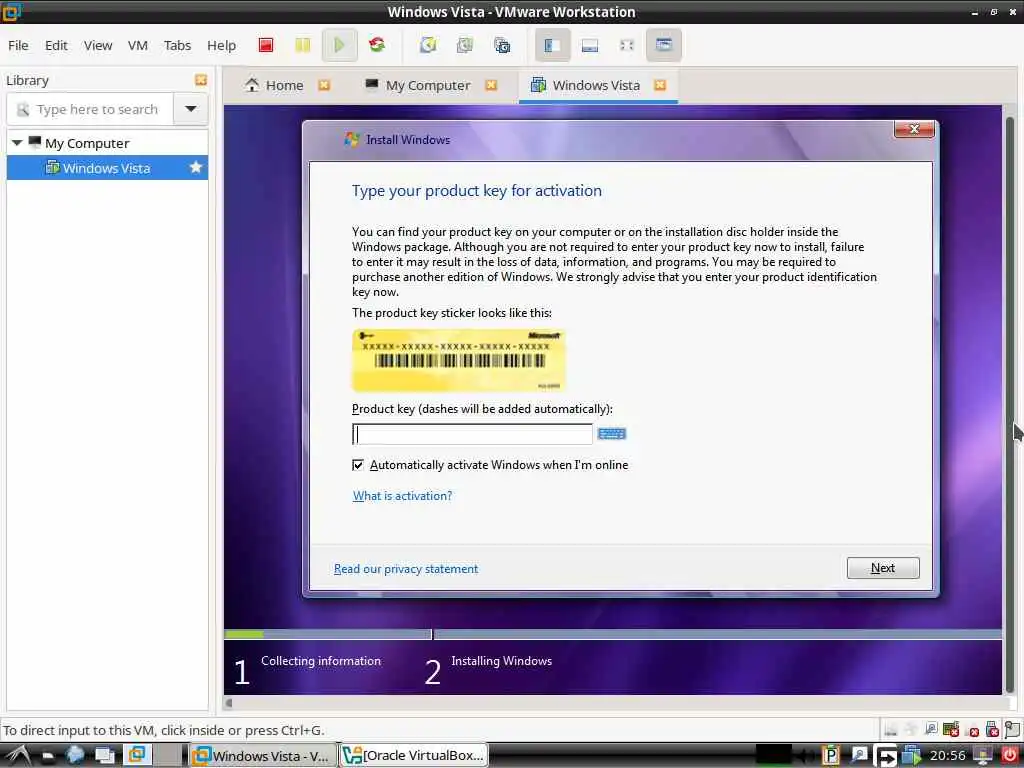Image resolution: width=1024 pixels, height=768 pixels.
Task: Open the Library search dropdown arrow
Action: click(x=191, y=109)
